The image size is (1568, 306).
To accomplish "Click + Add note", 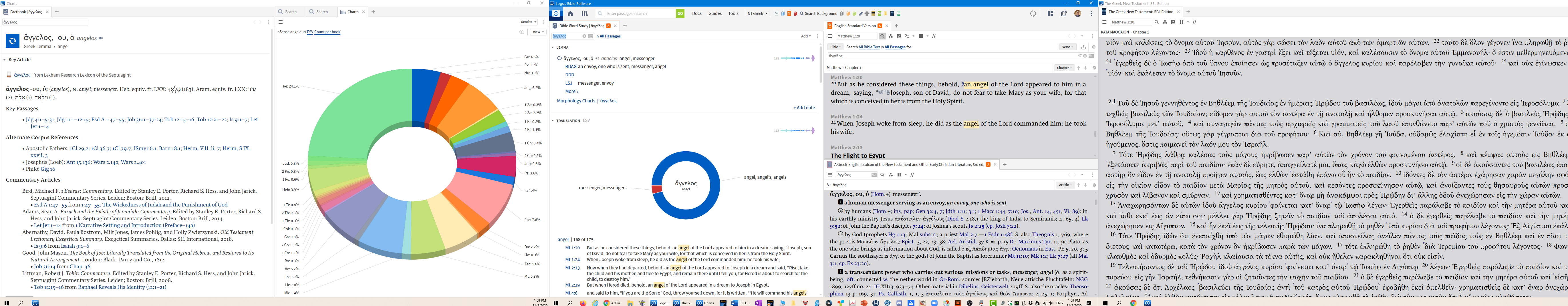I will pos(803,108).
